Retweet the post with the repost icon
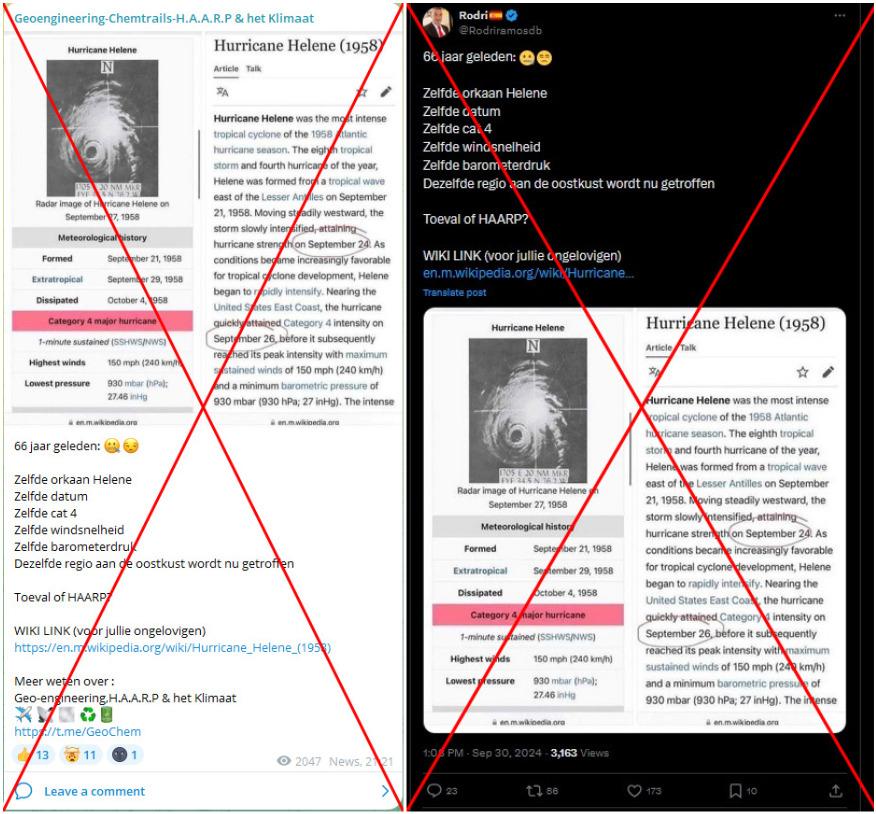 [534, 791]
